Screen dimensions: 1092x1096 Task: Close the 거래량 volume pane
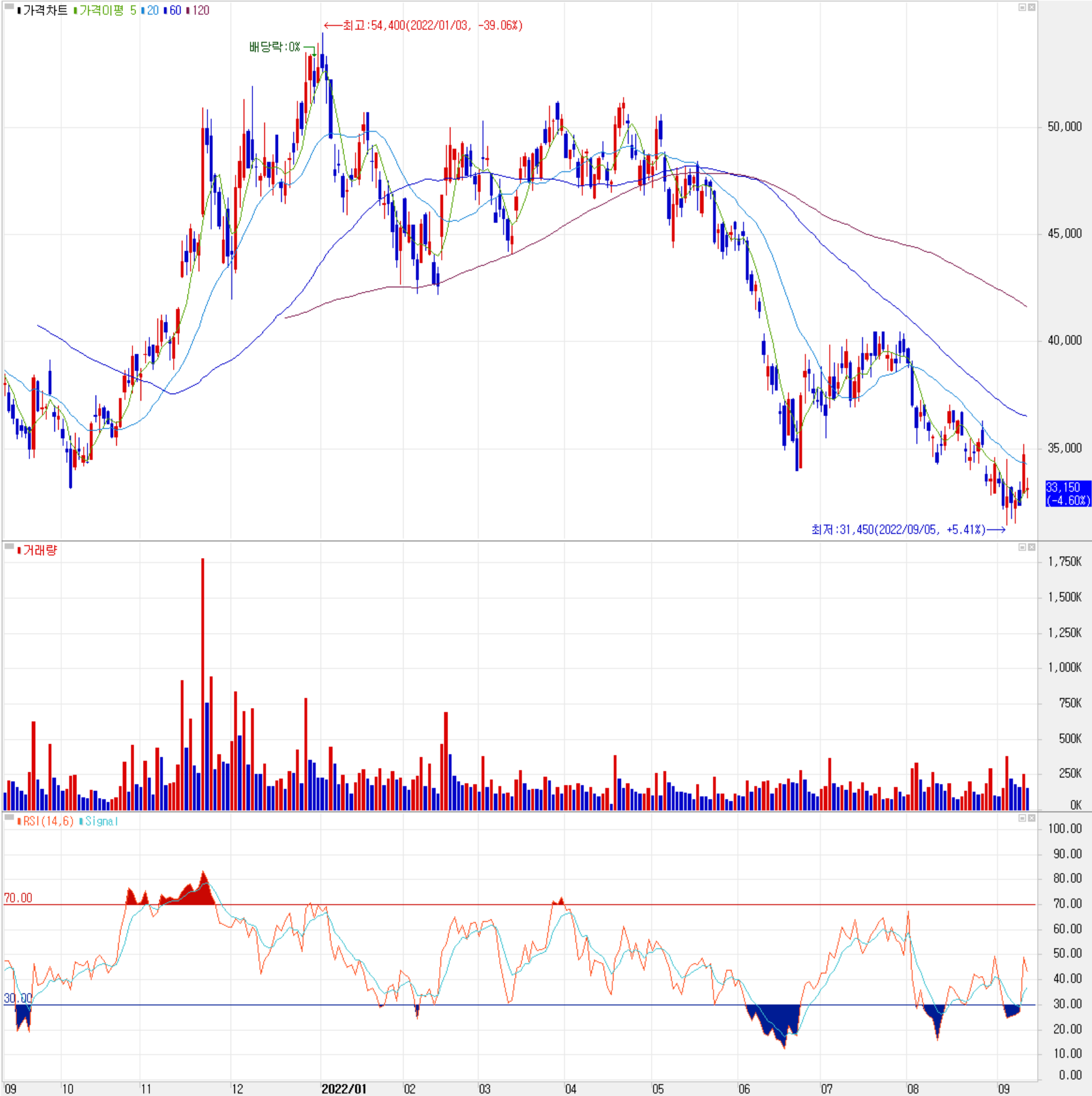pos(1031,547)
